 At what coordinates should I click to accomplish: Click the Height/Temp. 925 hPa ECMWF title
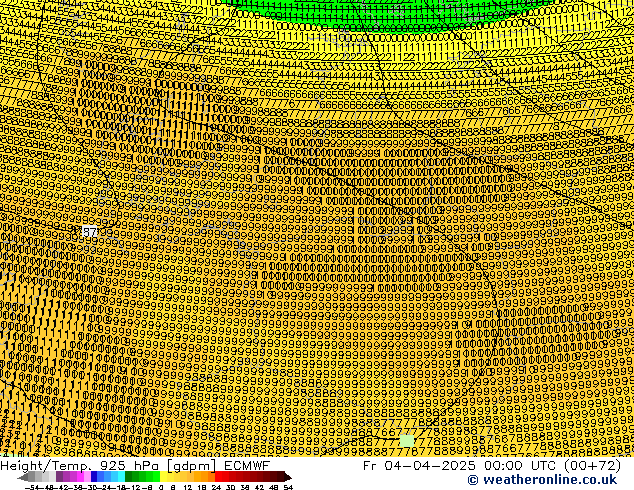coord(135,465)
